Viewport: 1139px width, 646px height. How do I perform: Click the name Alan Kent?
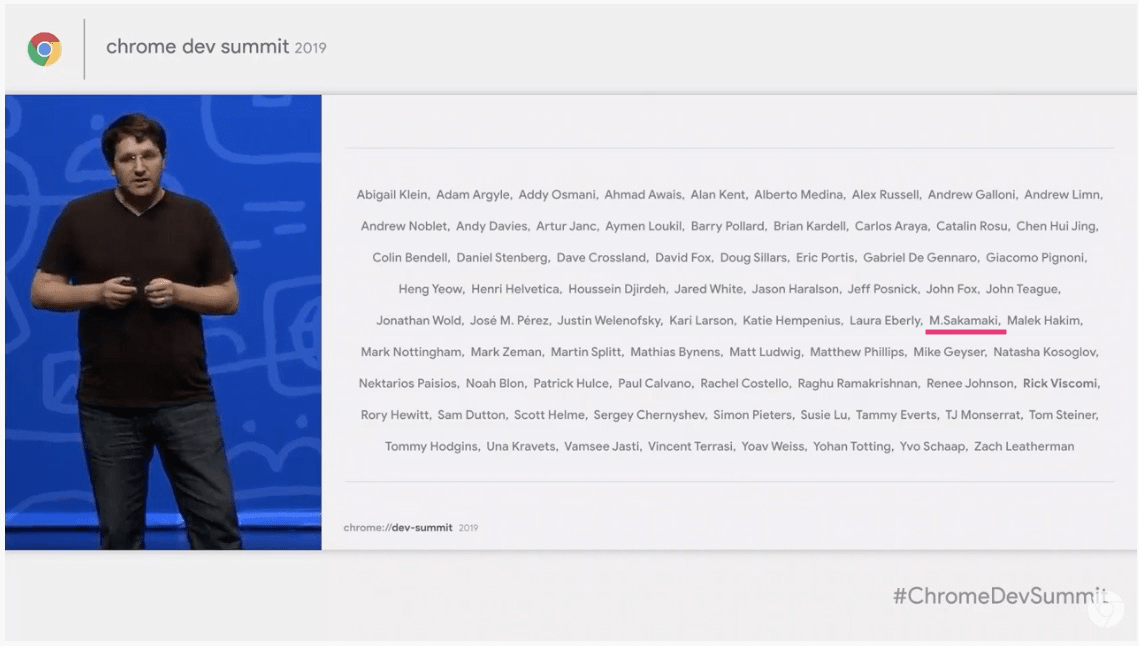[718, 195]
